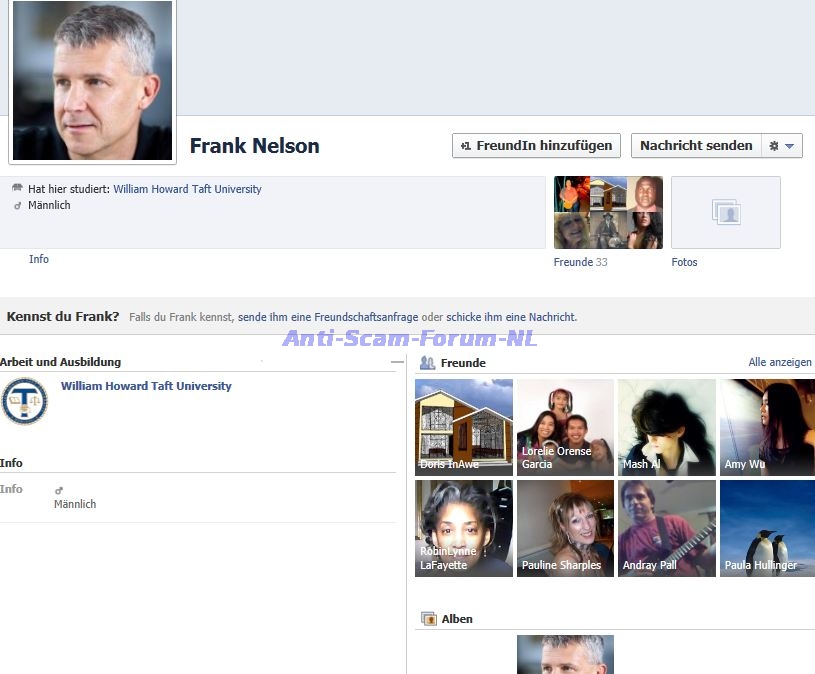
Task: Send a message via Nachricht senden
Action: [696, 146]
